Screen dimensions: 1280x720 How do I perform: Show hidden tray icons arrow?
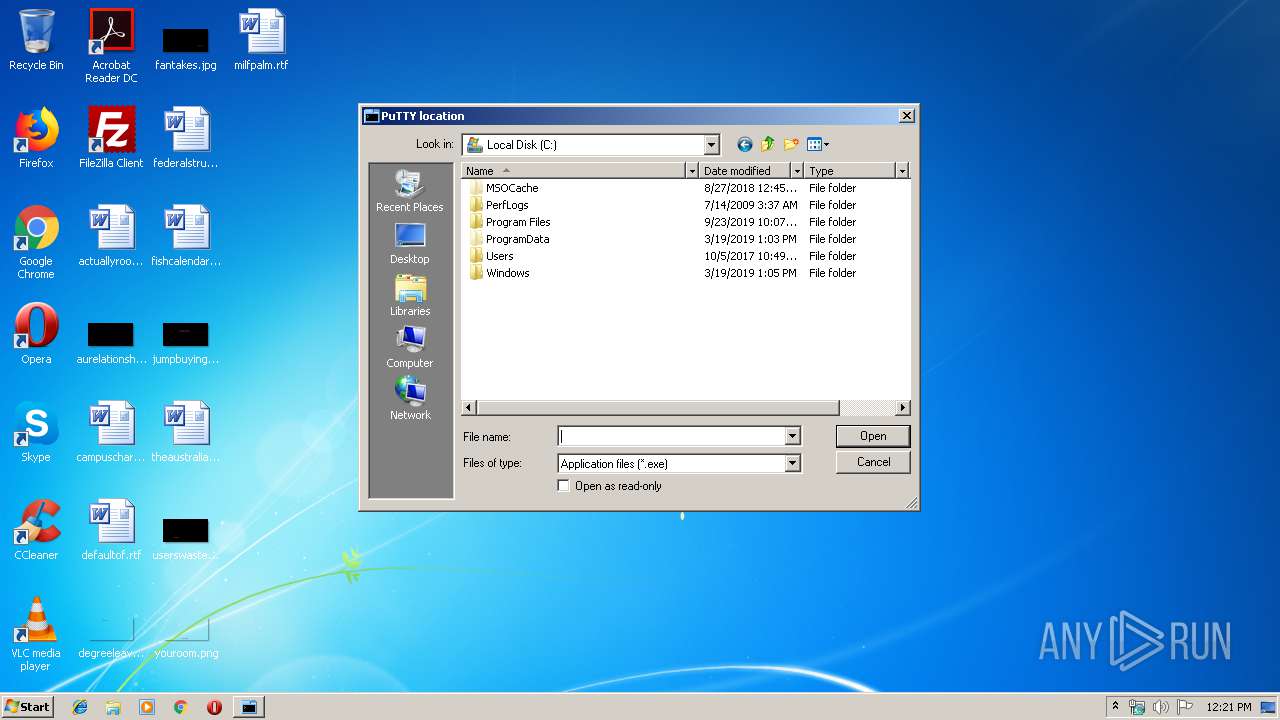pyautogui.click(x=1116, y=707)
